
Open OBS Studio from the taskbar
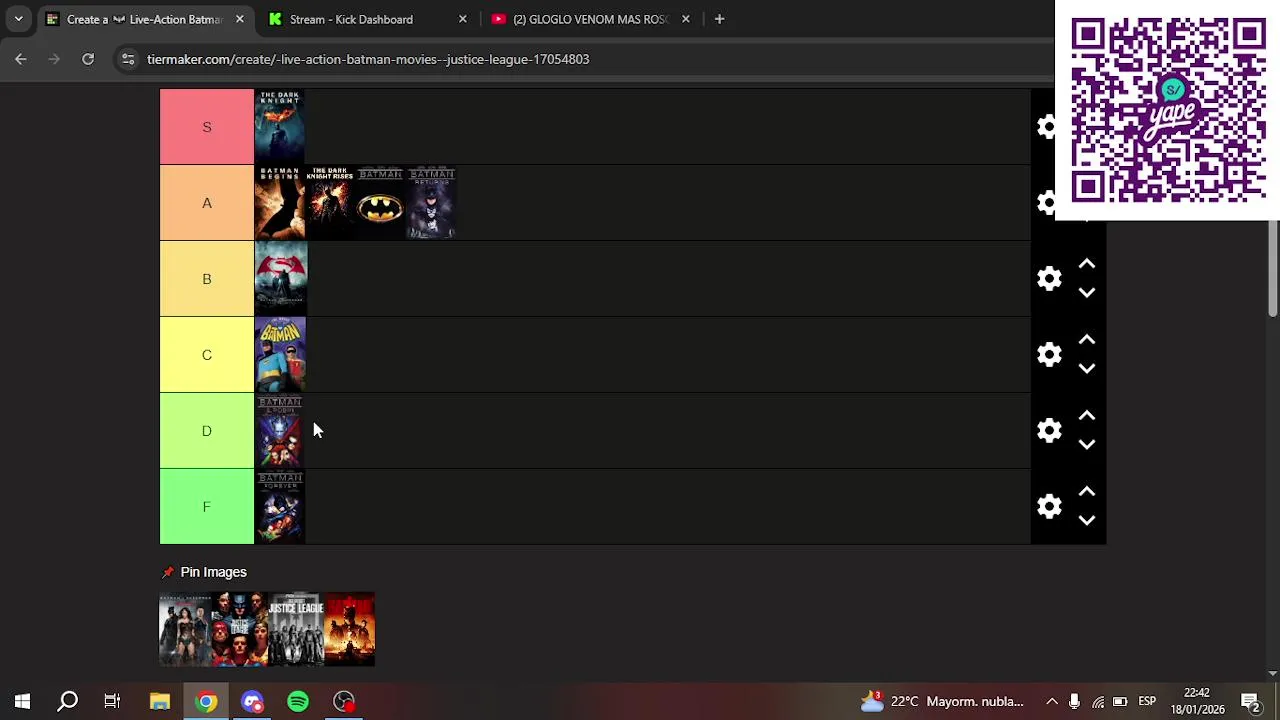[x=344, y=701]
